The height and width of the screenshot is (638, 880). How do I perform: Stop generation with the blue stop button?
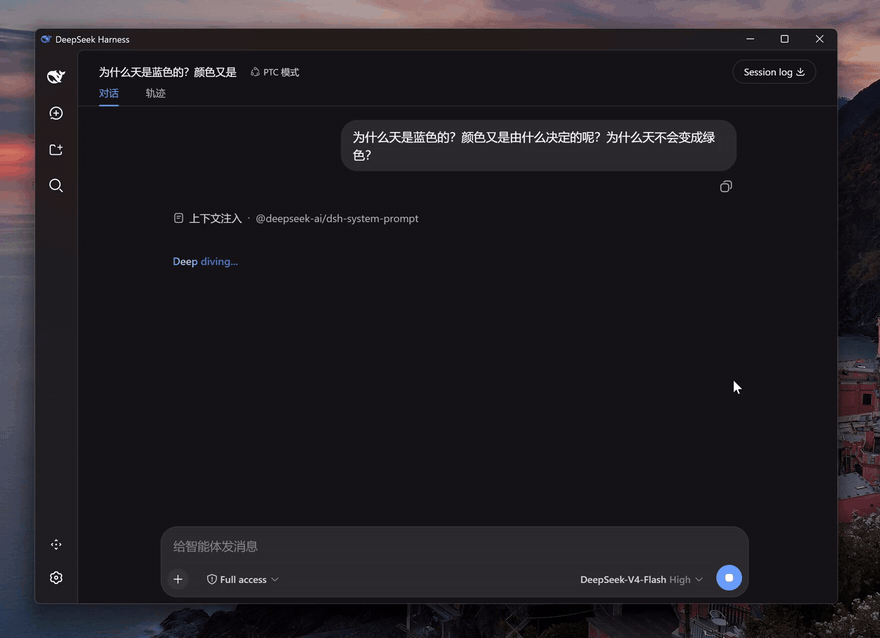[728, 578]
